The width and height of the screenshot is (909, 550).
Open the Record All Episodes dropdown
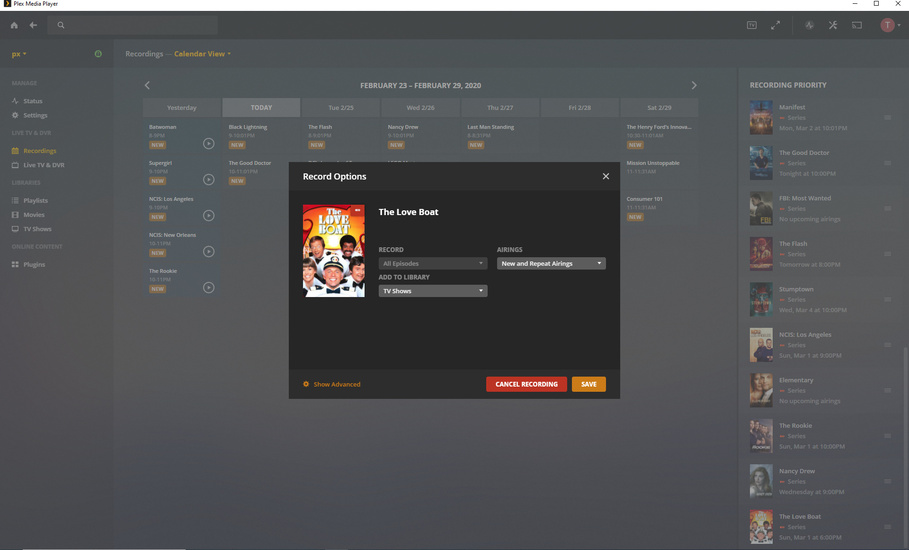click(x=433, y=263)
